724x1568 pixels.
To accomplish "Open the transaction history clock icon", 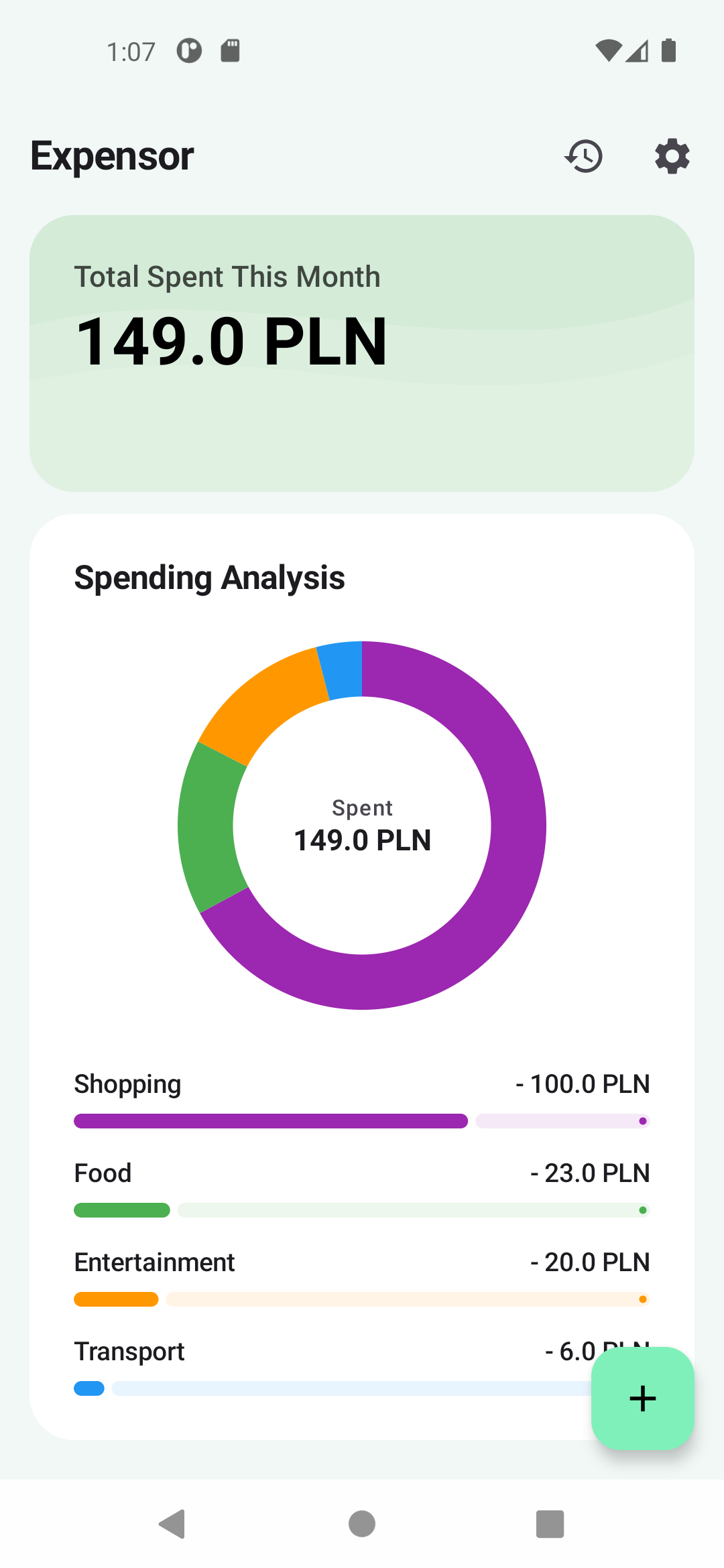I will point(584,156).
